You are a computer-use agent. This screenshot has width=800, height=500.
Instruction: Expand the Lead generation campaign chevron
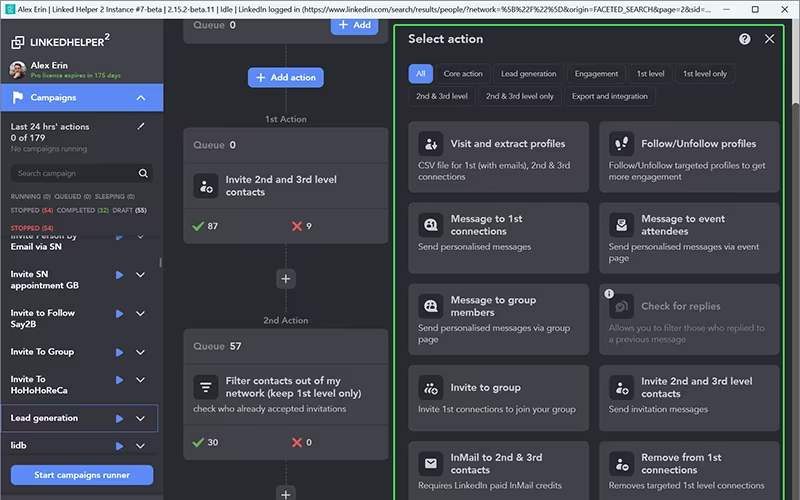tap(140, 418)
